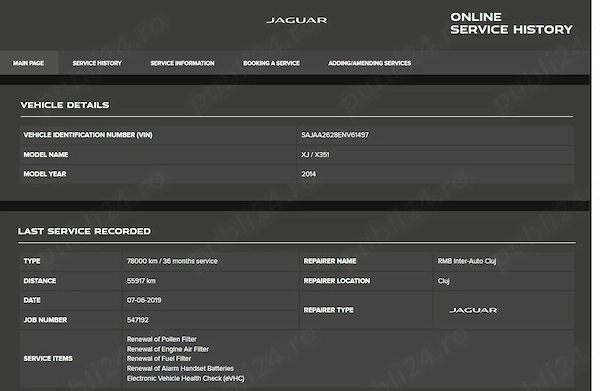Select repairer name RMB Inter-Auto Cluj
600x391 pixels.
[467, 261]
